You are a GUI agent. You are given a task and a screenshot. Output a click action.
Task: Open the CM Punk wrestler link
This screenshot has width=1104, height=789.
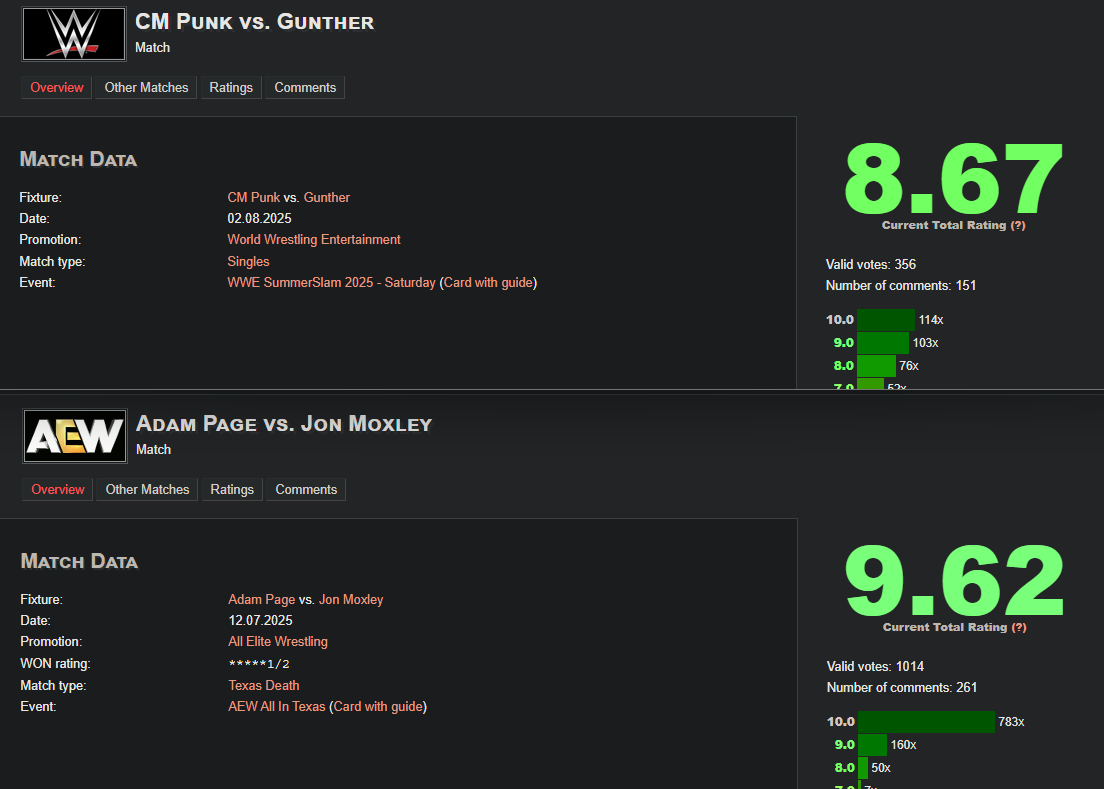[x=253, y=198]
